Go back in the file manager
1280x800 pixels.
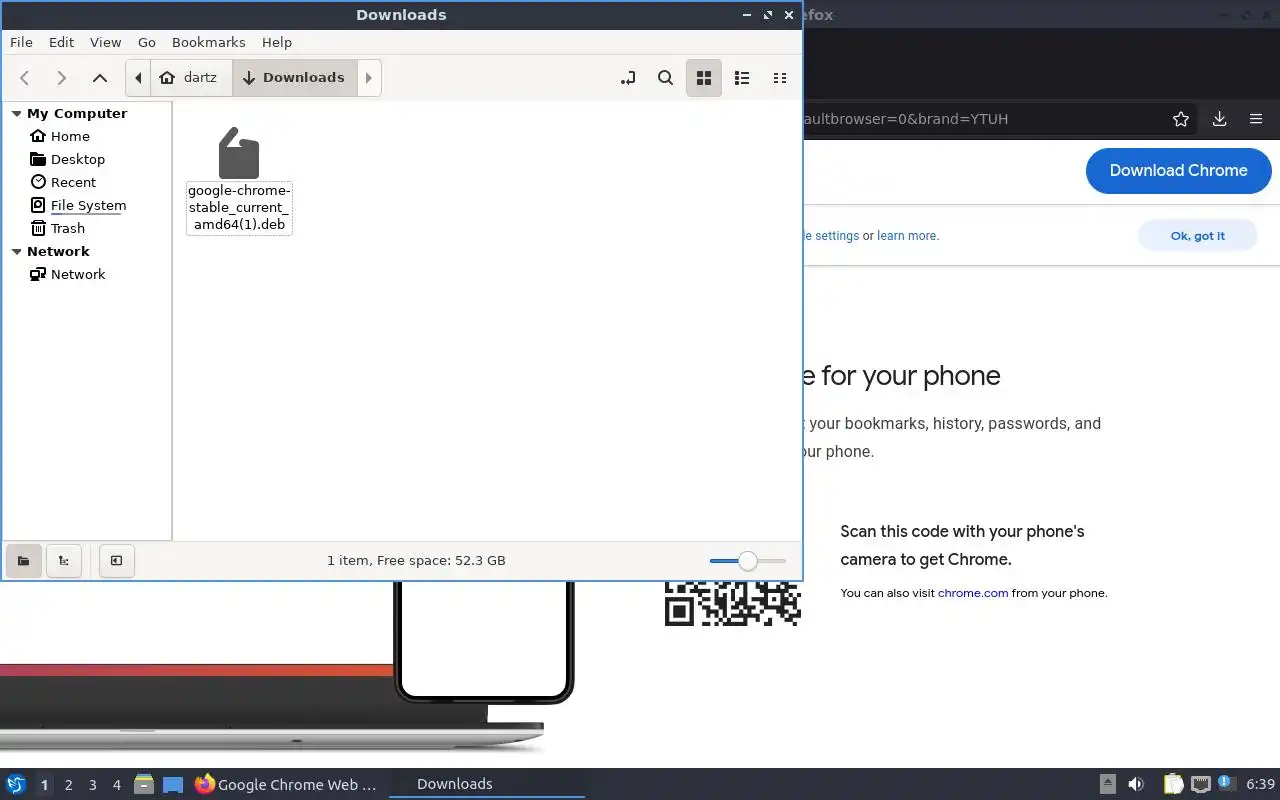coord(25,78)
